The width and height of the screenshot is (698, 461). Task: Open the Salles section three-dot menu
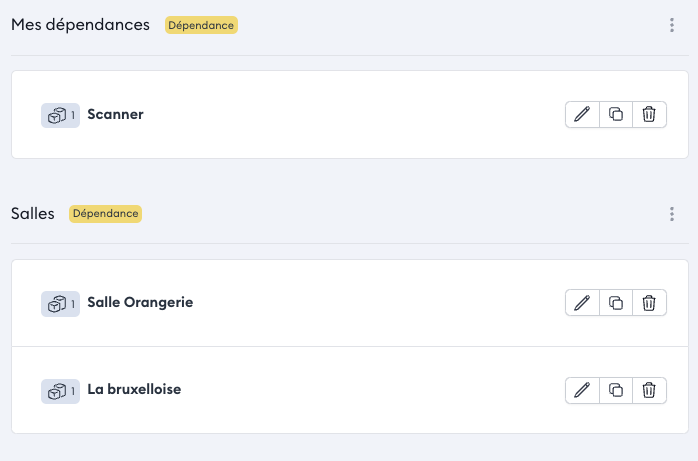(672, 214)
